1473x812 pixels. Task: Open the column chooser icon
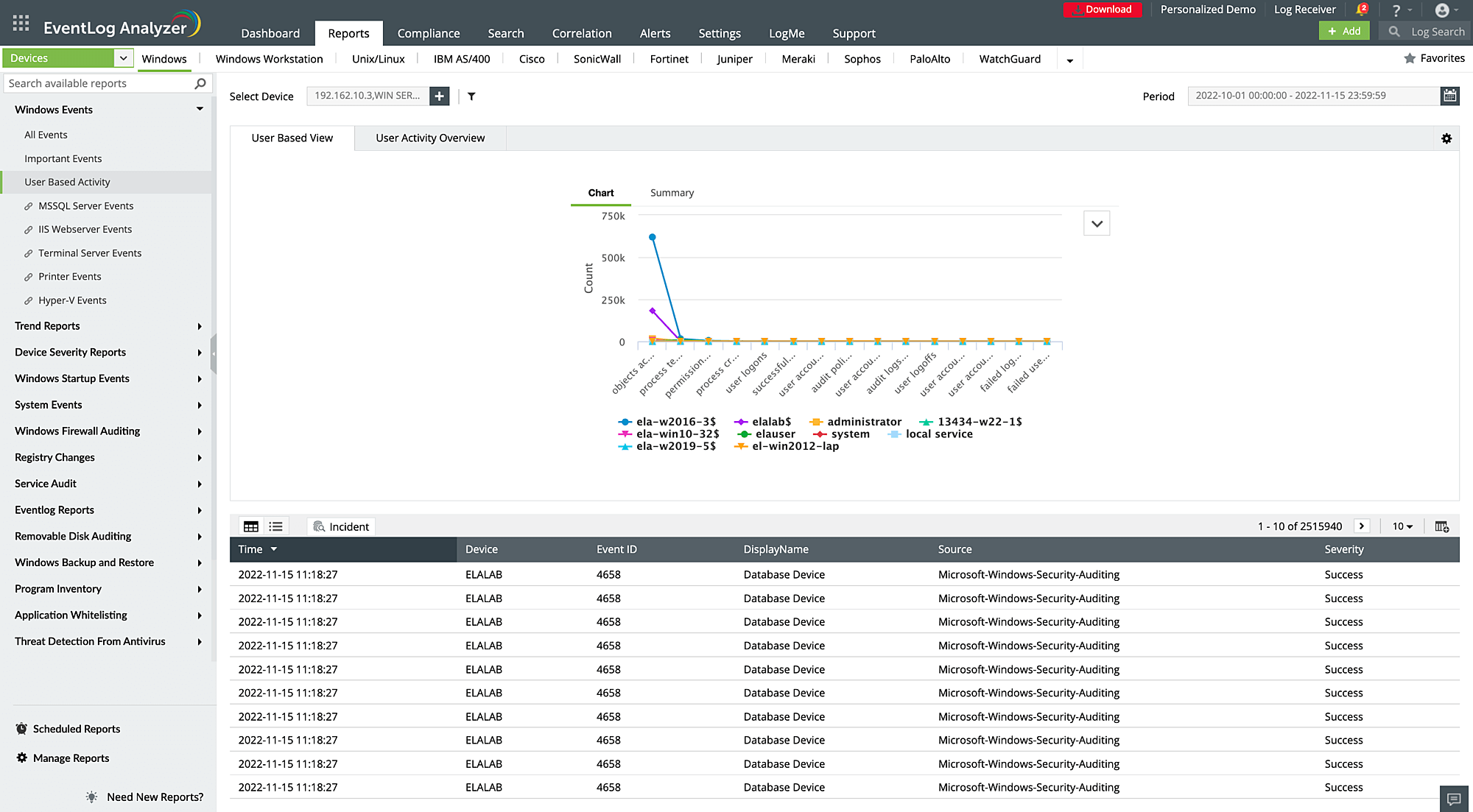click(1441, 526)
